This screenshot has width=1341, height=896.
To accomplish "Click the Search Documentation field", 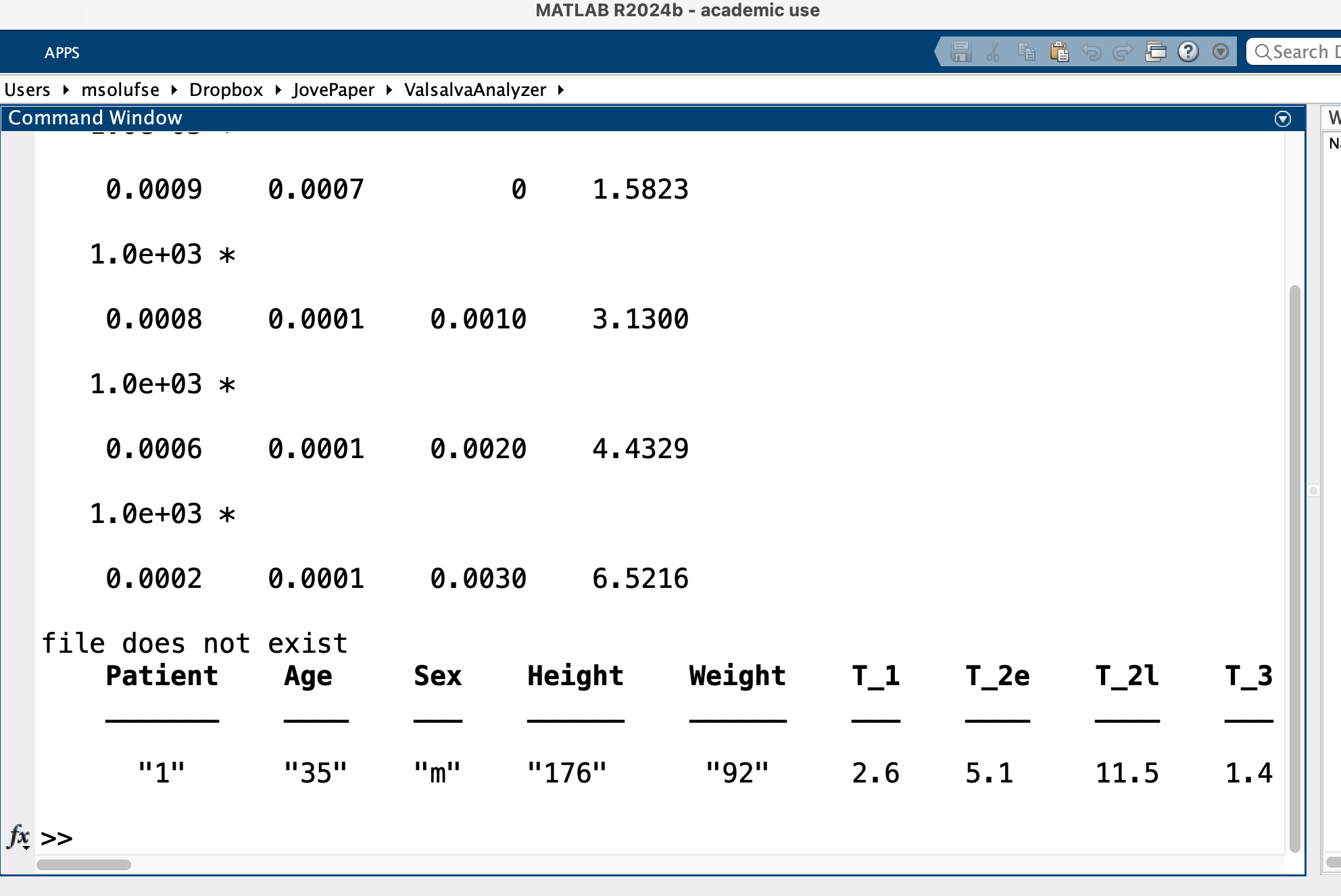I will pyautogui.click(x=1301, y=52).
